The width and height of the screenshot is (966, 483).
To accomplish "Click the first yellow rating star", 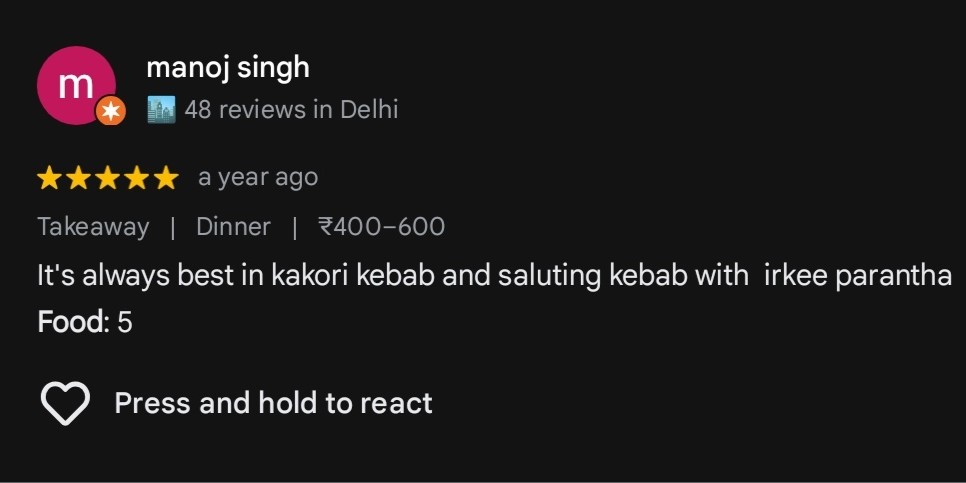I will (49, 179).
